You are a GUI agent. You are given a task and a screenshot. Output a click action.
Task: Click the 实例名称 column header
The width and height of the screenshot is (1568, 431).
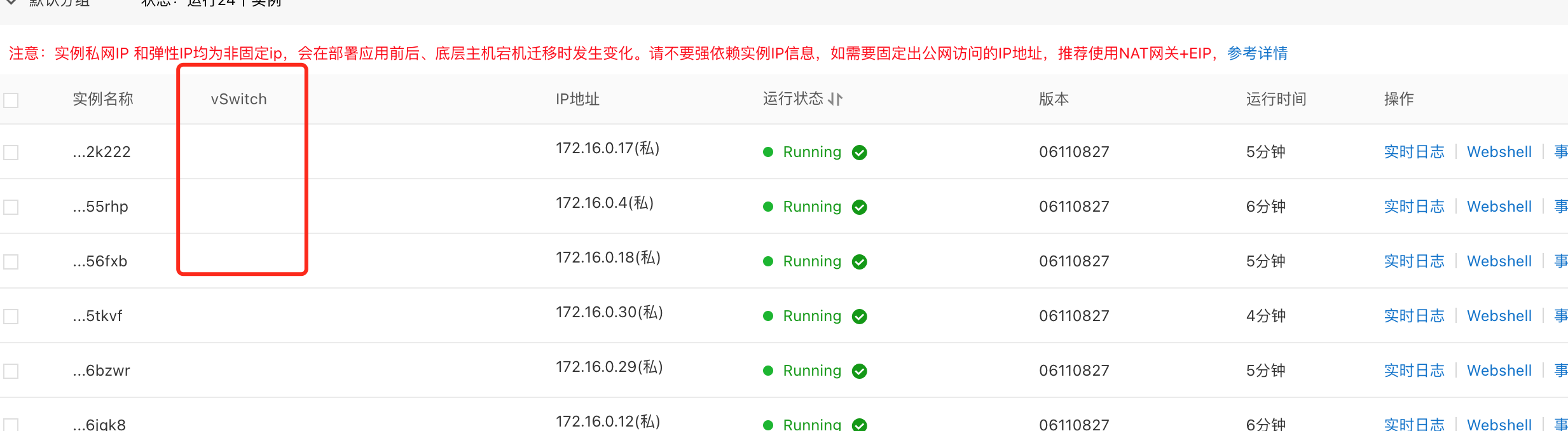tap(103, 99)
